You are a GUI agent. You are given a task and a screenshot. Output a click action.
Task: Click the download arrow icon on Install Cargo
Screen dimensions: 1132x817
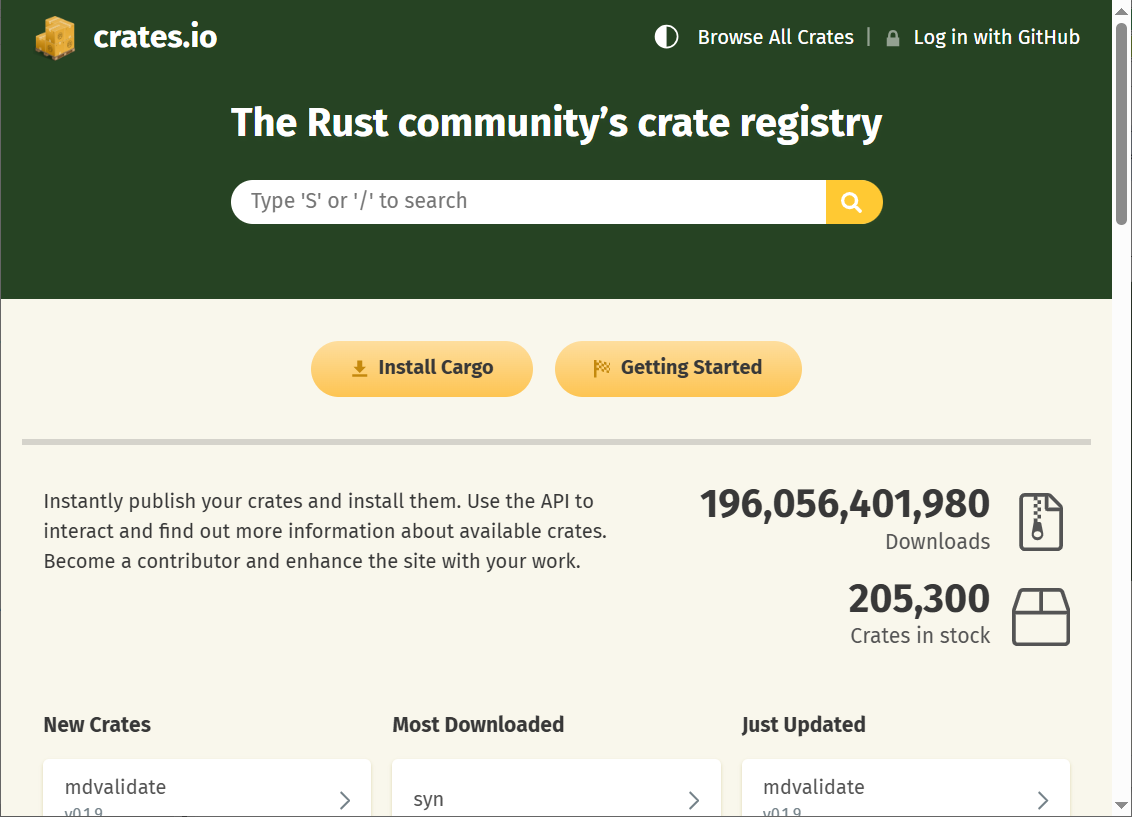[x=360, y=368]
